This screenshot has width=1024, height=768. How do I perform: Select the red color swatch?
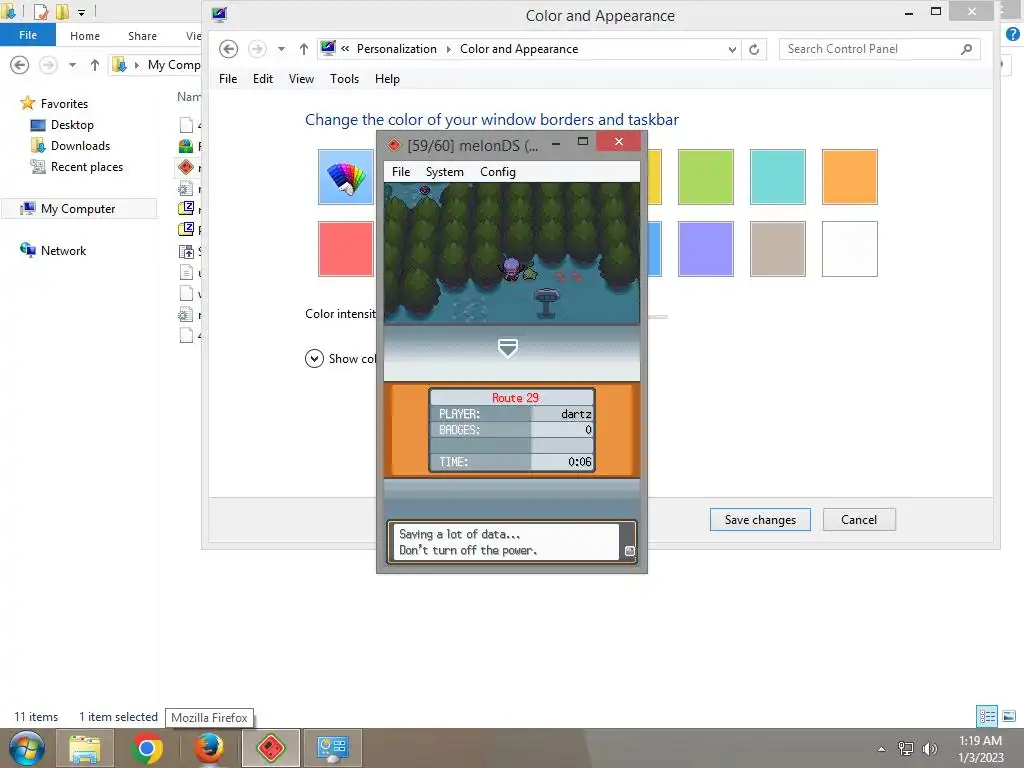[345, 249]
